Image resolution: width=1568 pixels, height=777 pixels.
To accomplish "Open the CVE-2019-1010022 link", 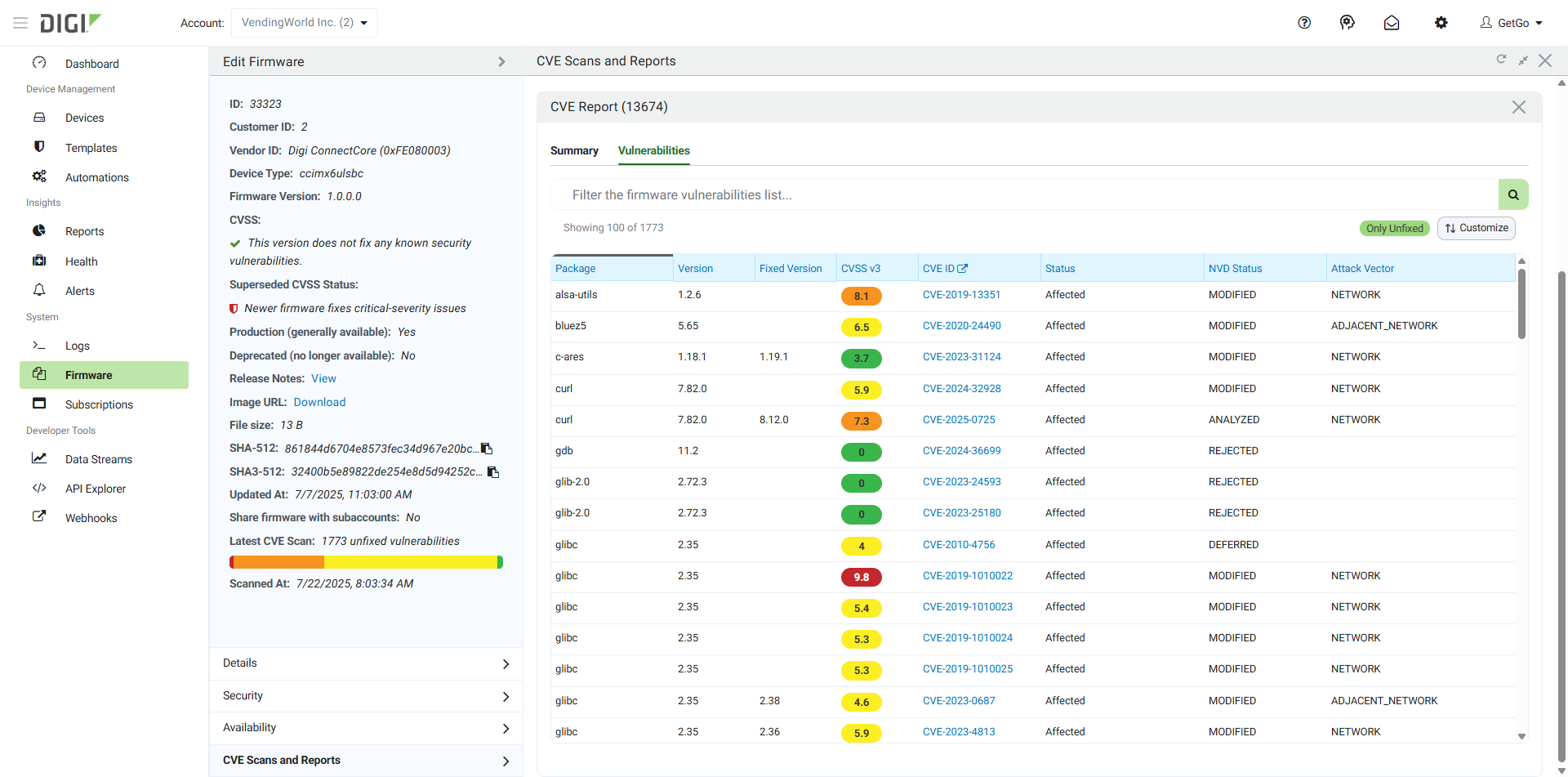I will tap(967, 576).
